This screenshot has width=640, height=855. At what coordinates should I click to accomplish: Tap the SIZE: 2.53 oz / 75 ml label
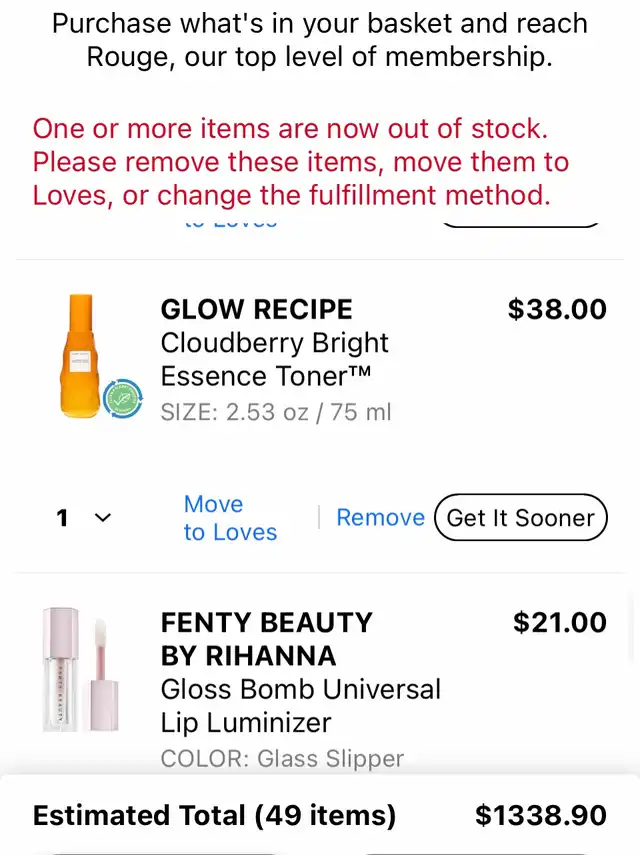[276, 412]
